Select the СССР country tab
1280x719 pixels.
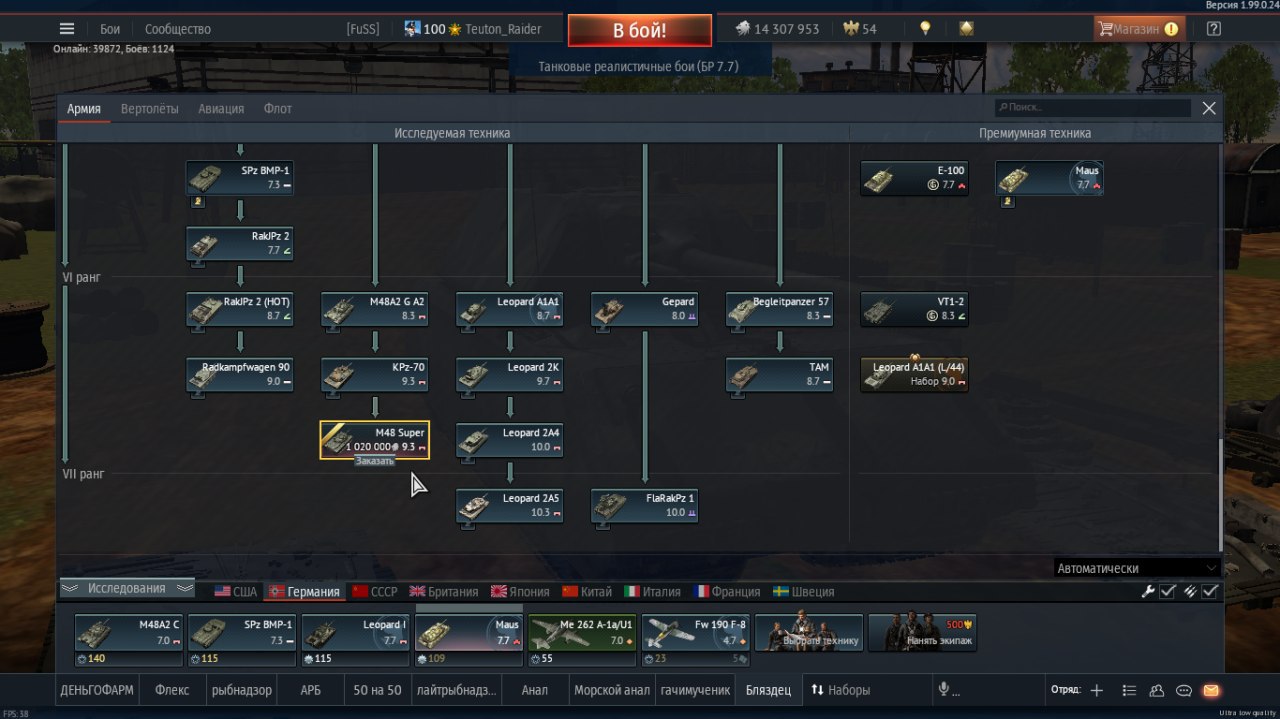(375, 591)
